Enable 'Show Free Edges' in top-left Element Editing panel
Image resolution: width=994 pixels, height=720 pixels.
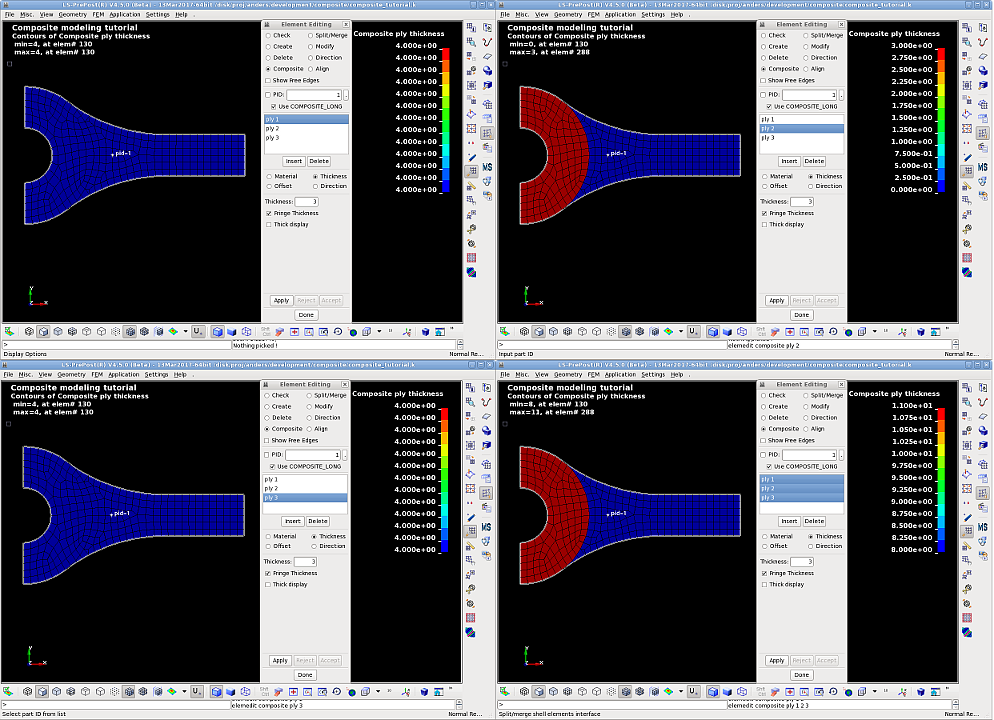click(x=267, y=80)
